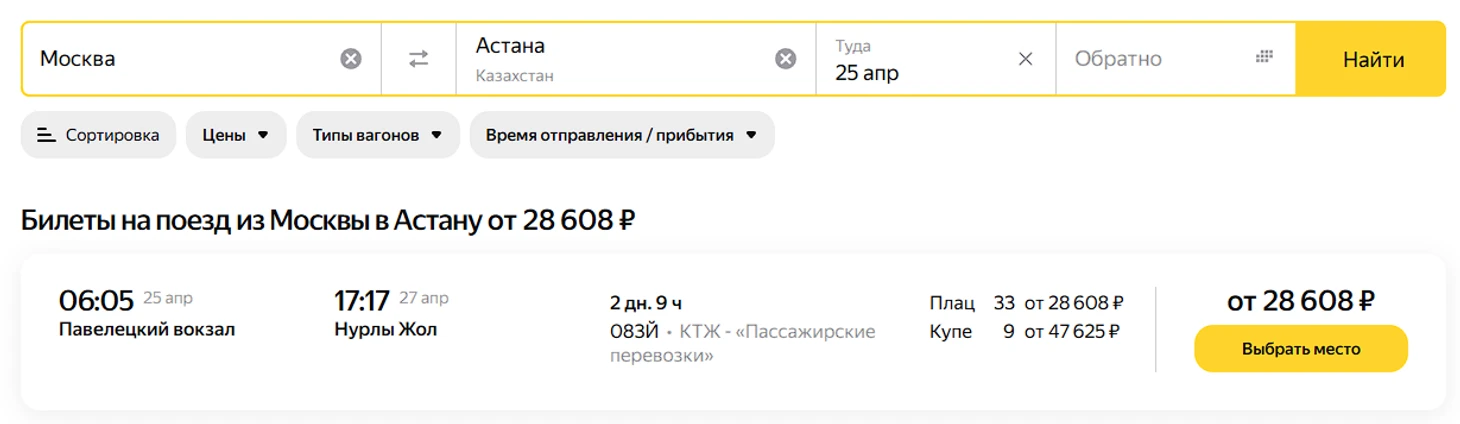Click Выбрать место button

1300,349
